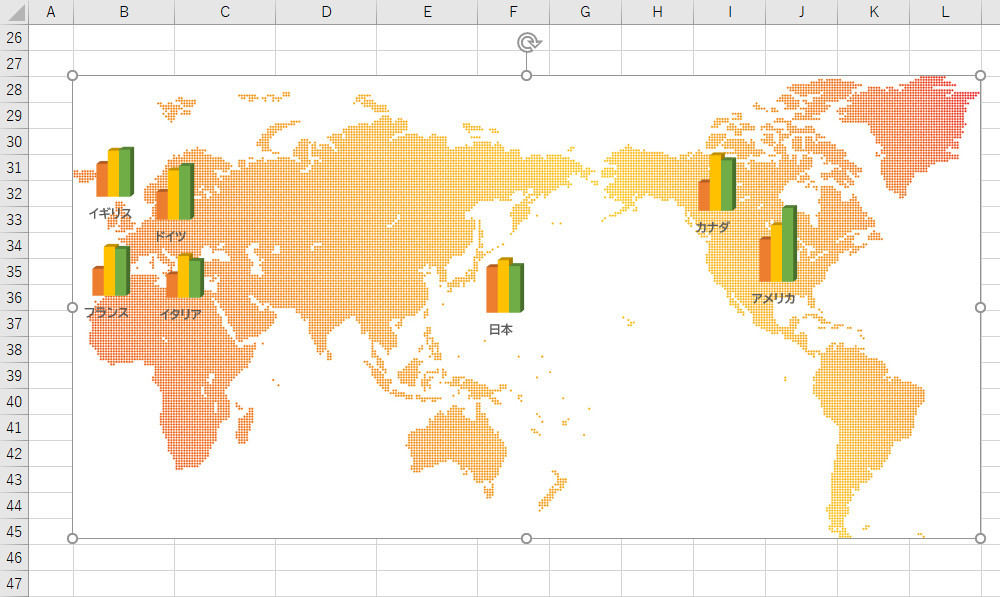Image resolution: width=1000 pixels, height=597 pixels.
Task: Select column C header
Action: (x=225, y=12)
